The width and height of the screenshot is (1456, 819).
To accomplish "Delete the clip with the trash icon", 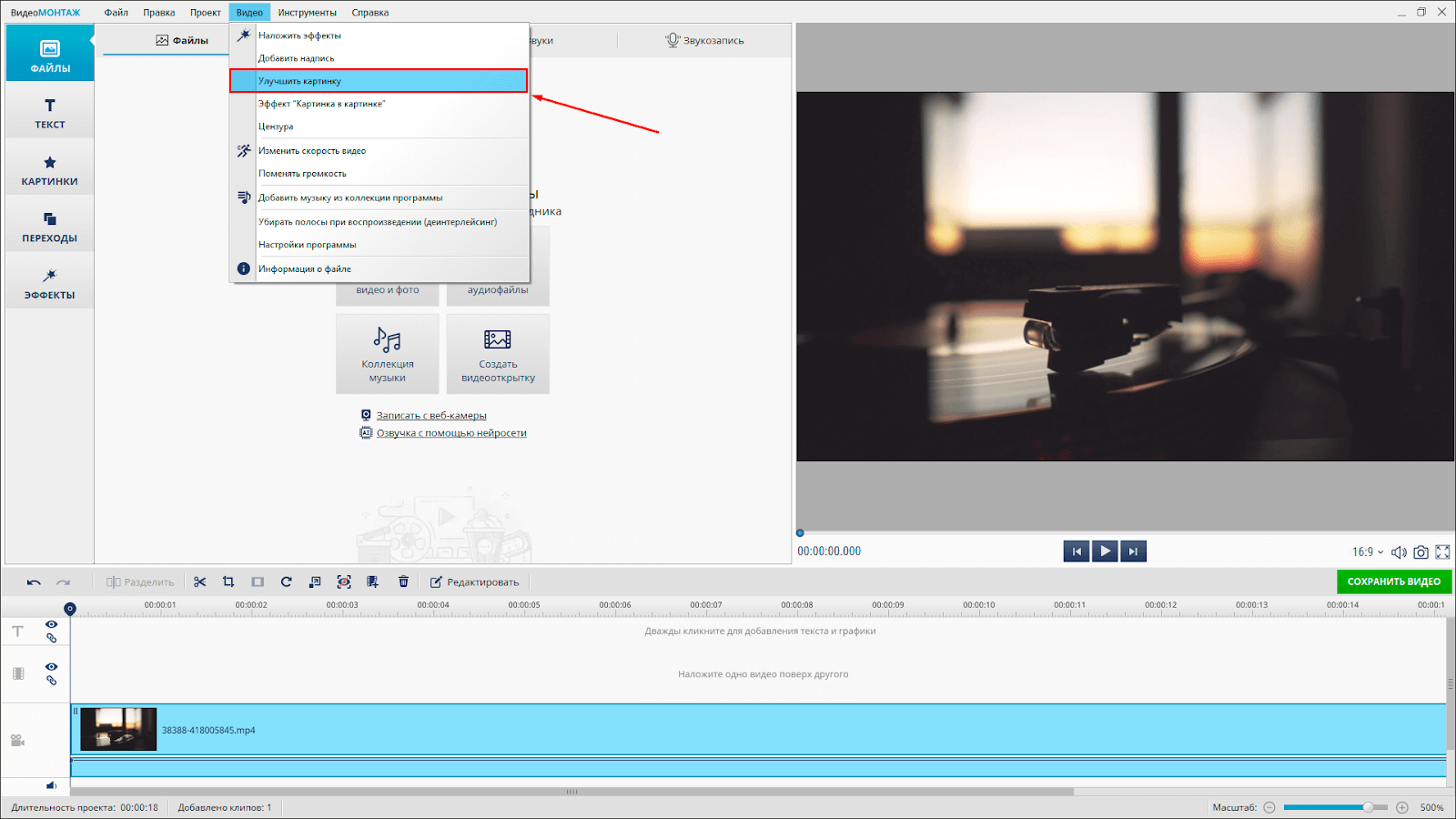I will [403, 581].
